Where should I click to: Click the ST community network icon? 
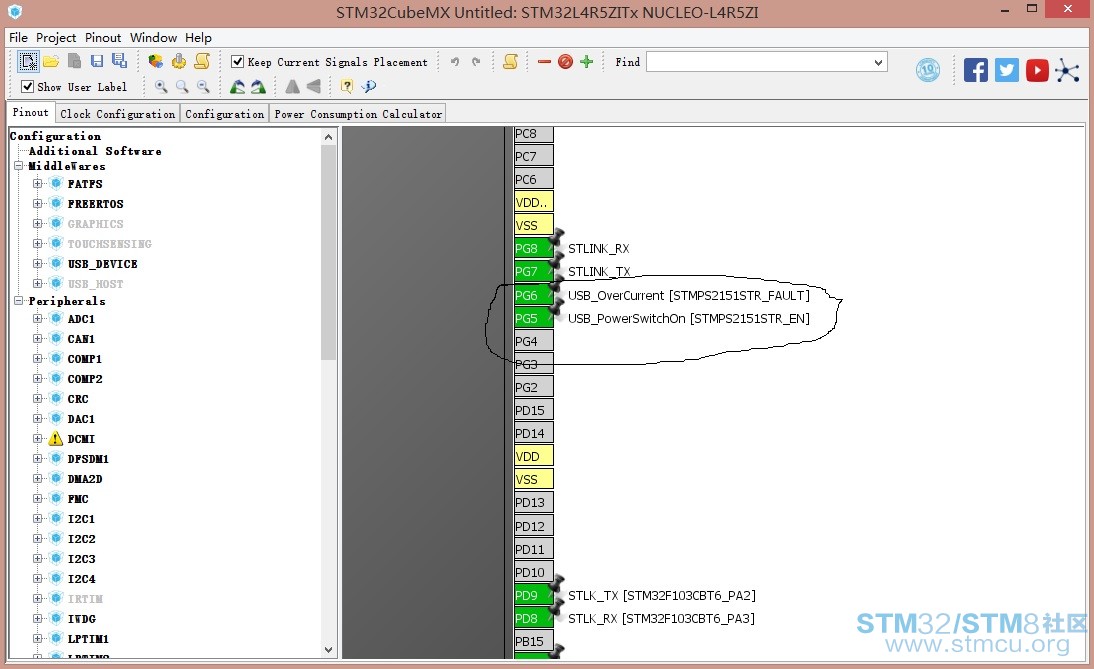[x=1067, y=70]
